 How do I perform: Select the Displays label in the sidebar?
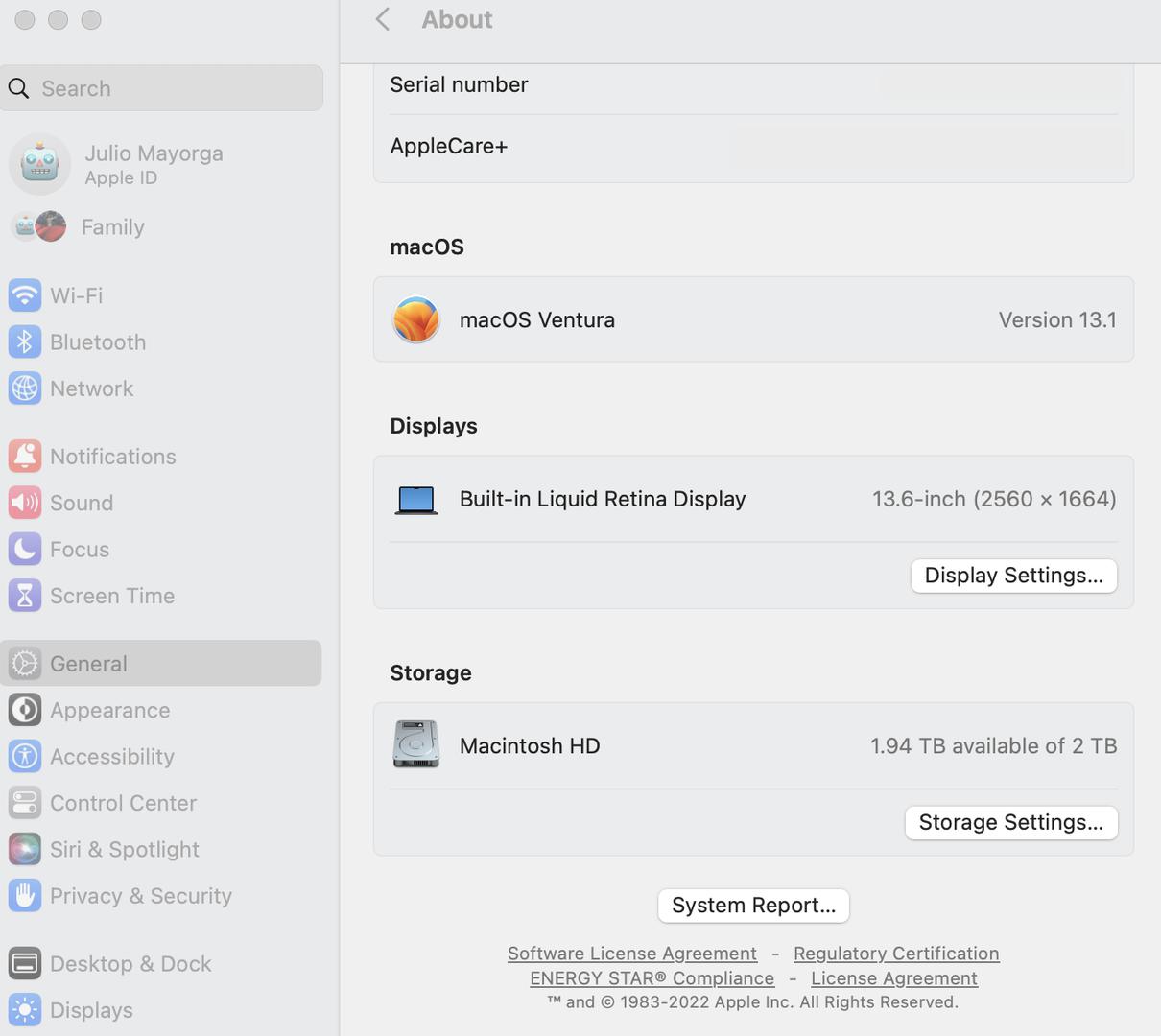[91, 1010]
